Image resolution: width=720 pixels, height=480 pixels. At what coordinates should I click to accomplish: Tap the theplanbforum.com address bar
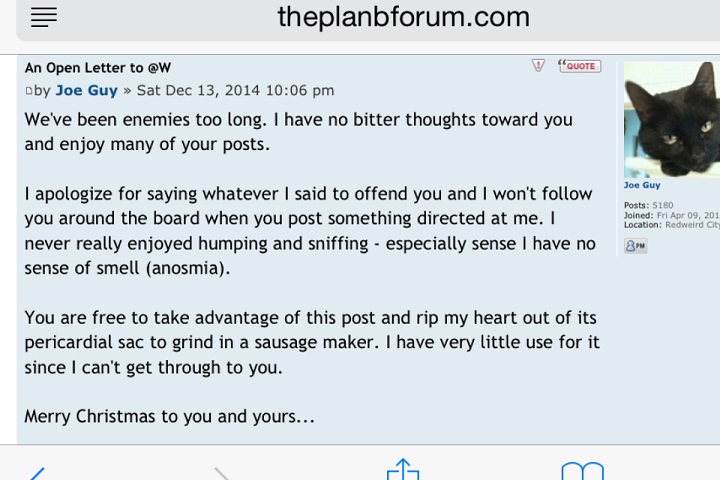(x=403, y=17)
